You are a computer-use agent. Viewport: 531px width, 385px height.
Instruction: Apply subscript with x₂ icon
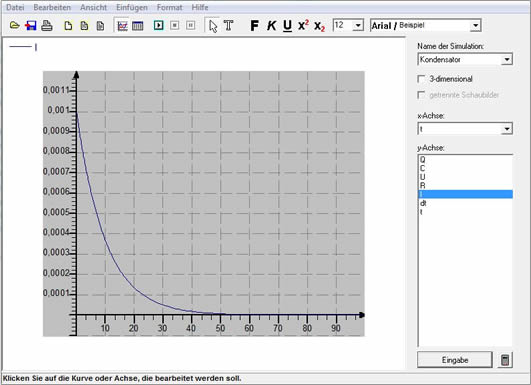(320, 26)
